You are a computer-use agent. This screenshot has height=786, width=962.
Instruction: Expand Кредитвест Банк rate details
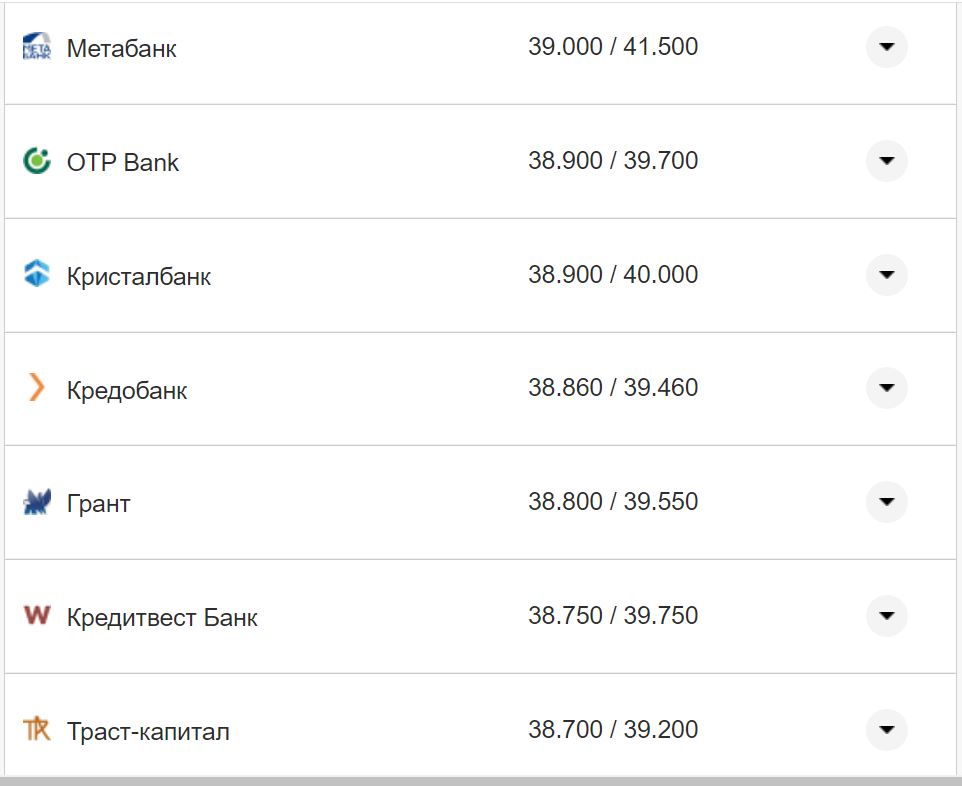(886, 615)
